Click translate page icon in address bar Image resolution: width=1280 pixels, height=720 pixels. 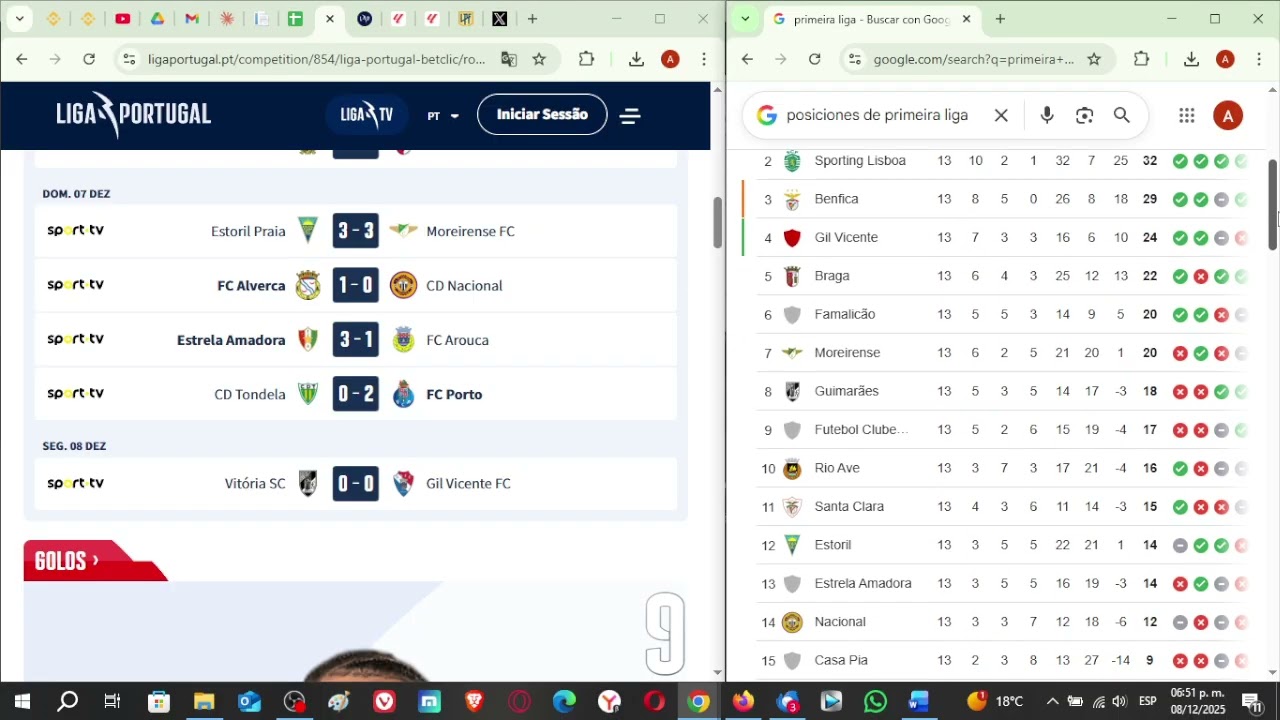point(509,59)
